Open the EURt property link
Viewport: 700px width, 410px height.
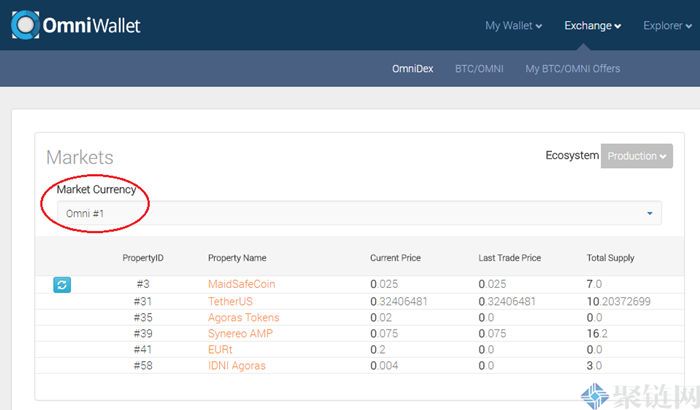pos(221,349)
